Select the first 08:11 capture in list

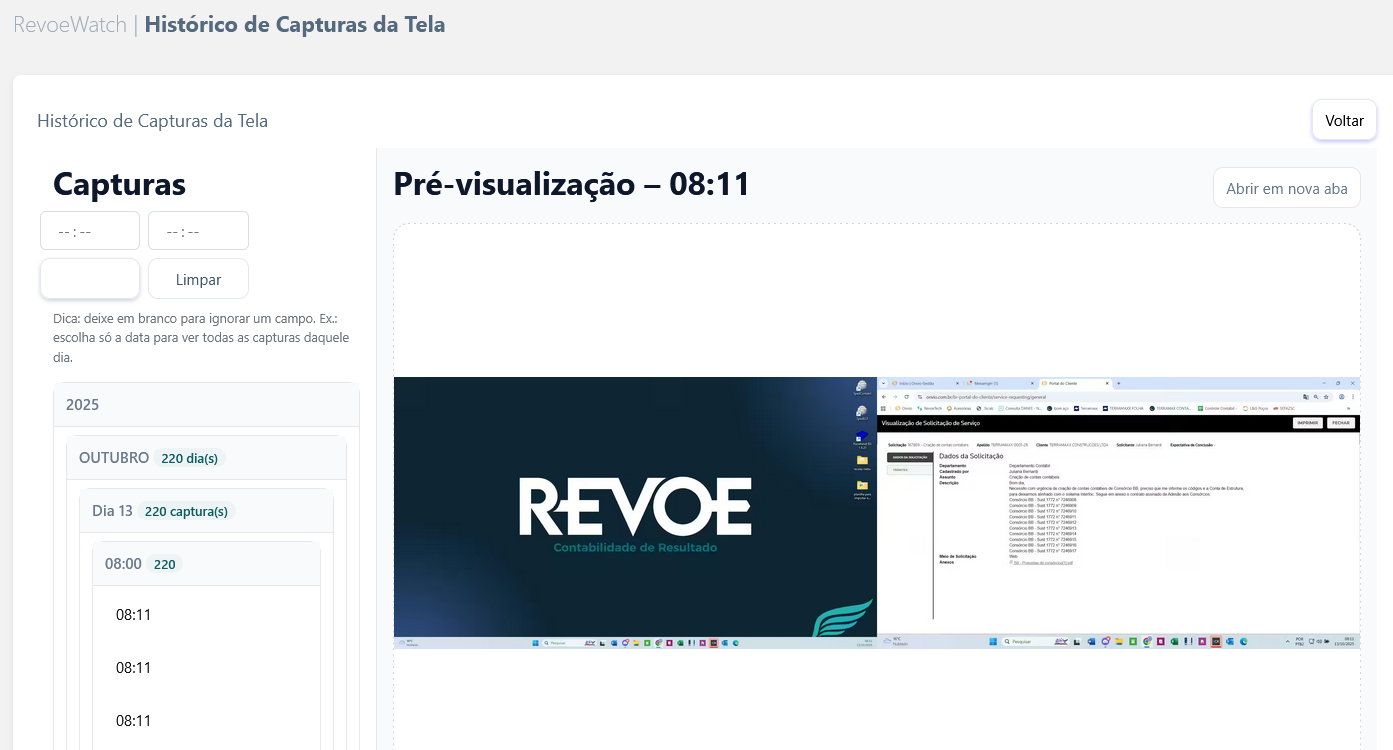point(134,615)
